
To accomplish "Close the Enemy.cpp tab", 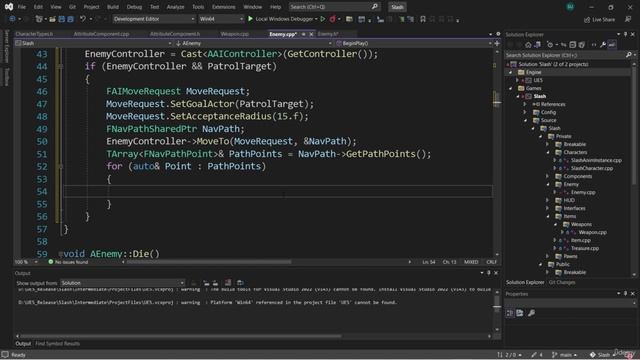I will coord(311,34).
